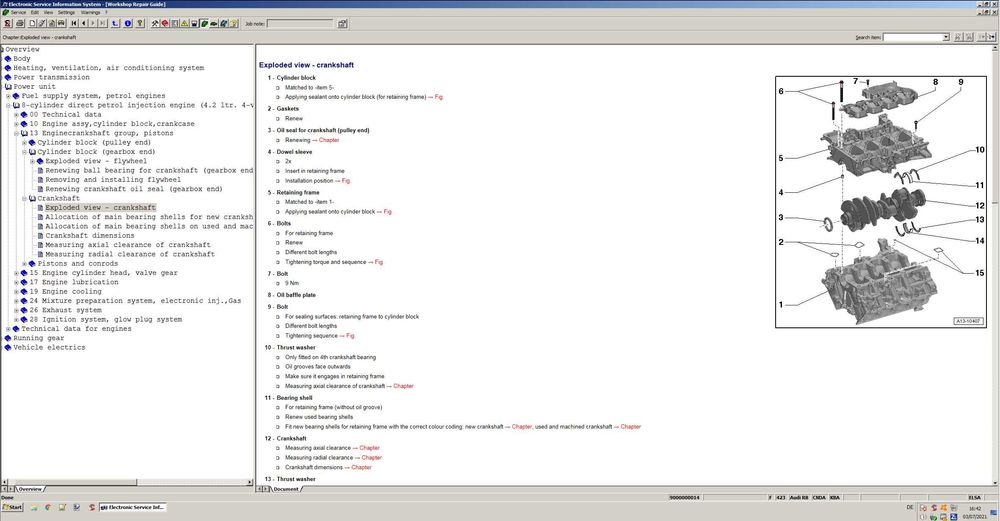Screen dimensions: 1000x521
Task: Click the yellow warning triangle icon
Action: (184, 24)
